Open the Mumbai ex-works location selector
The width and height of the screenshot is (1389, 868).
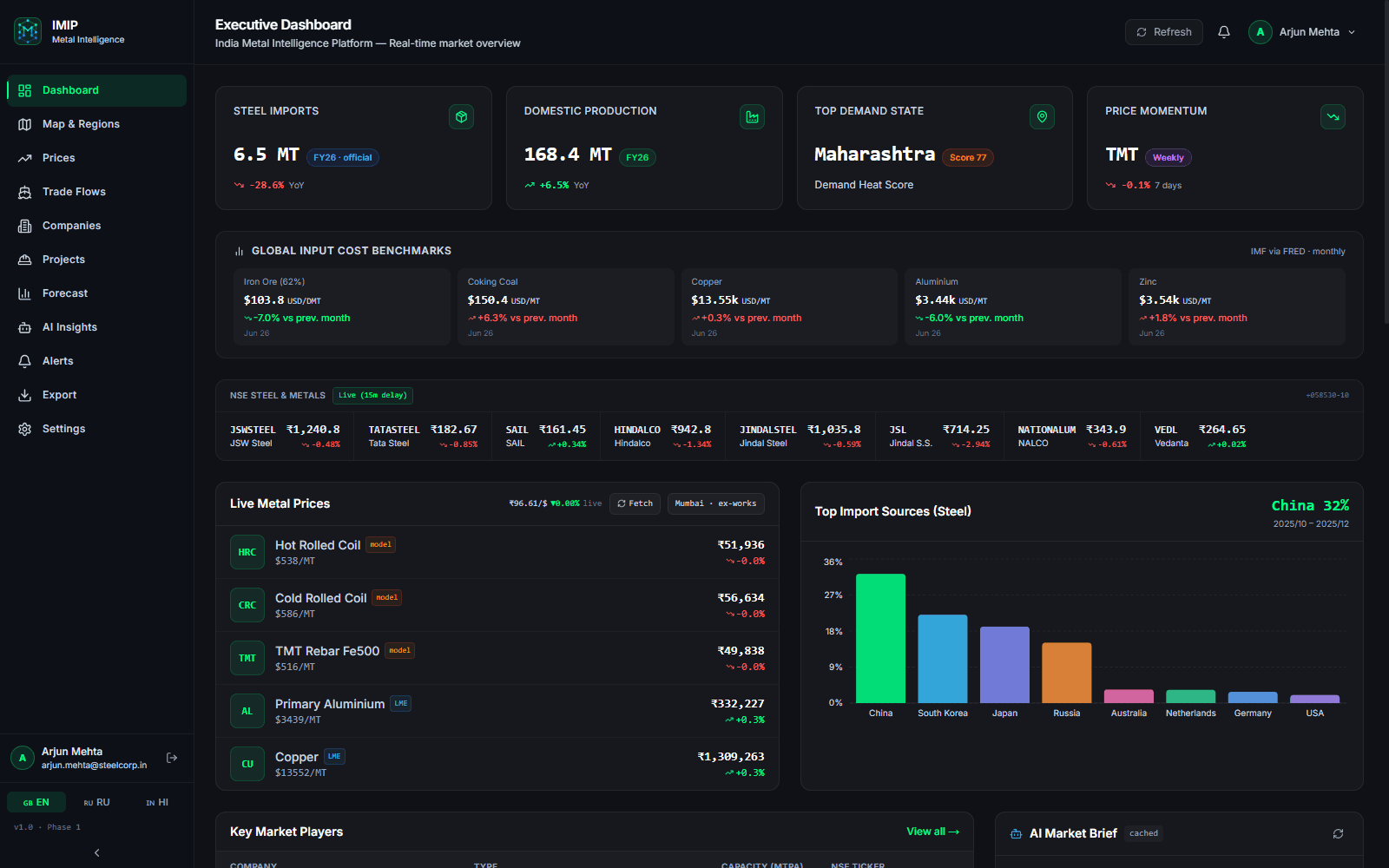coord(715,503)
